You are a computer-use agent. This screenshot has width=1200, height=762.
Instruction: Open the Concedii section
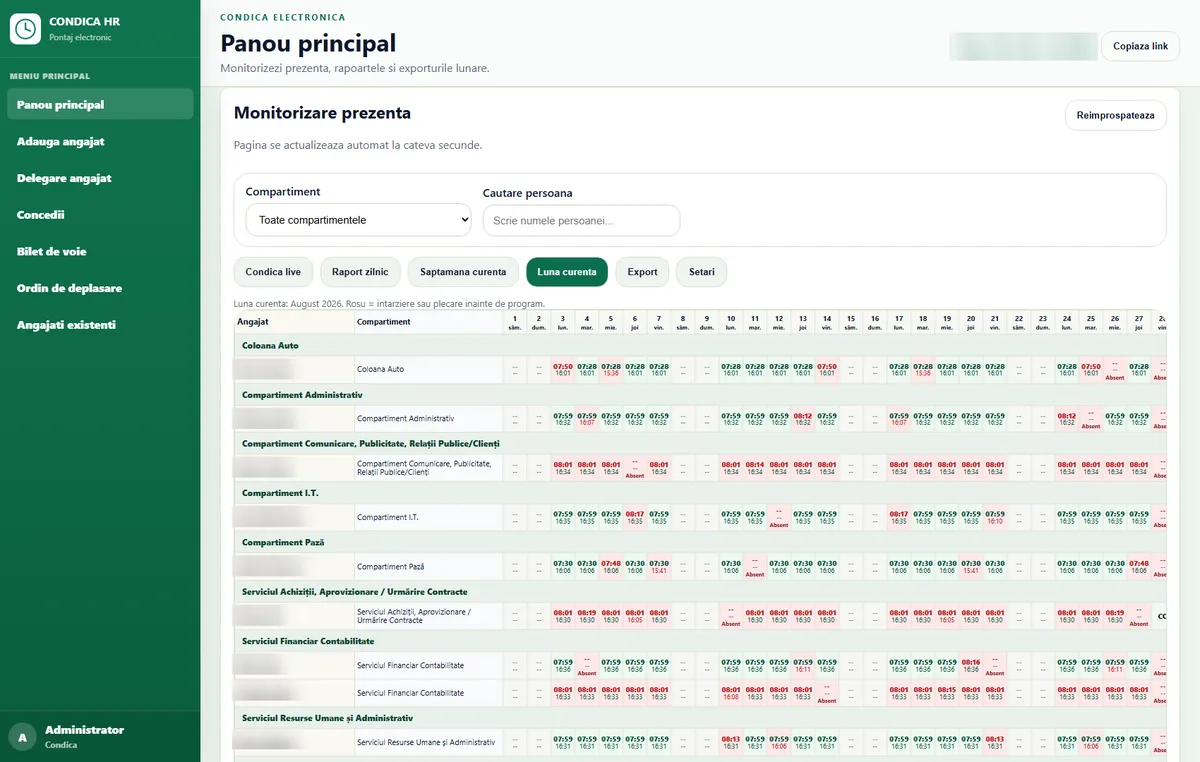tap(100, 215)
